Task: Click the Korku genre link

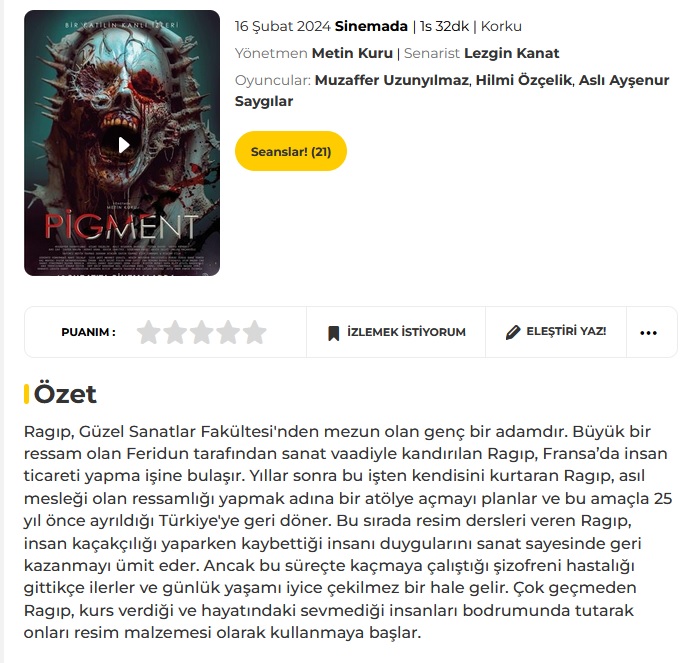Action: pyautogui.click(x=501, y=26)
